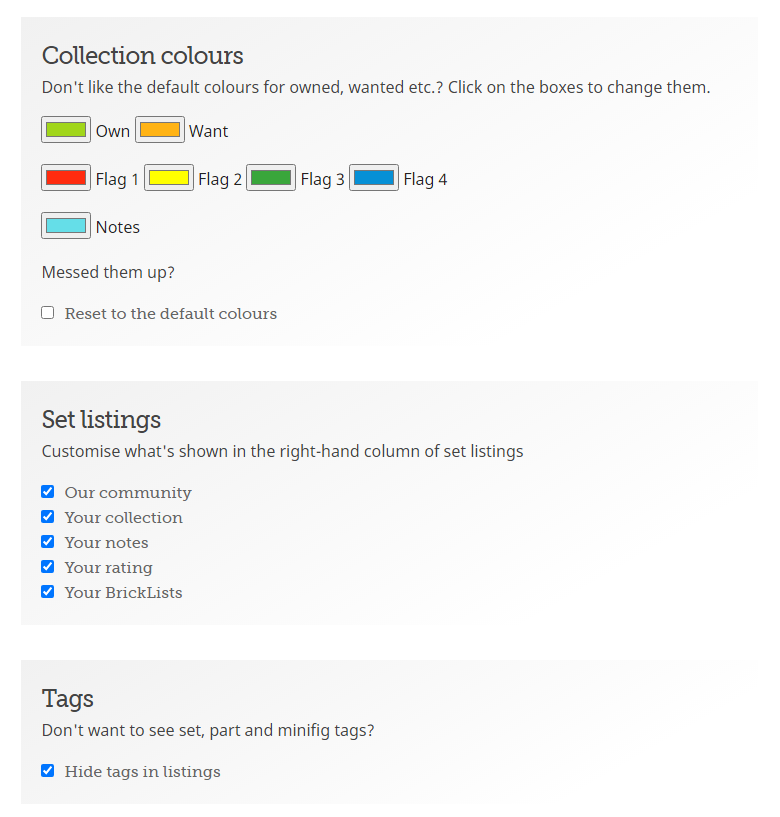Image resolution: width=780 pixels, height=817 pixels.
Task: Click the Your collection label text
Action: [124, 518]
